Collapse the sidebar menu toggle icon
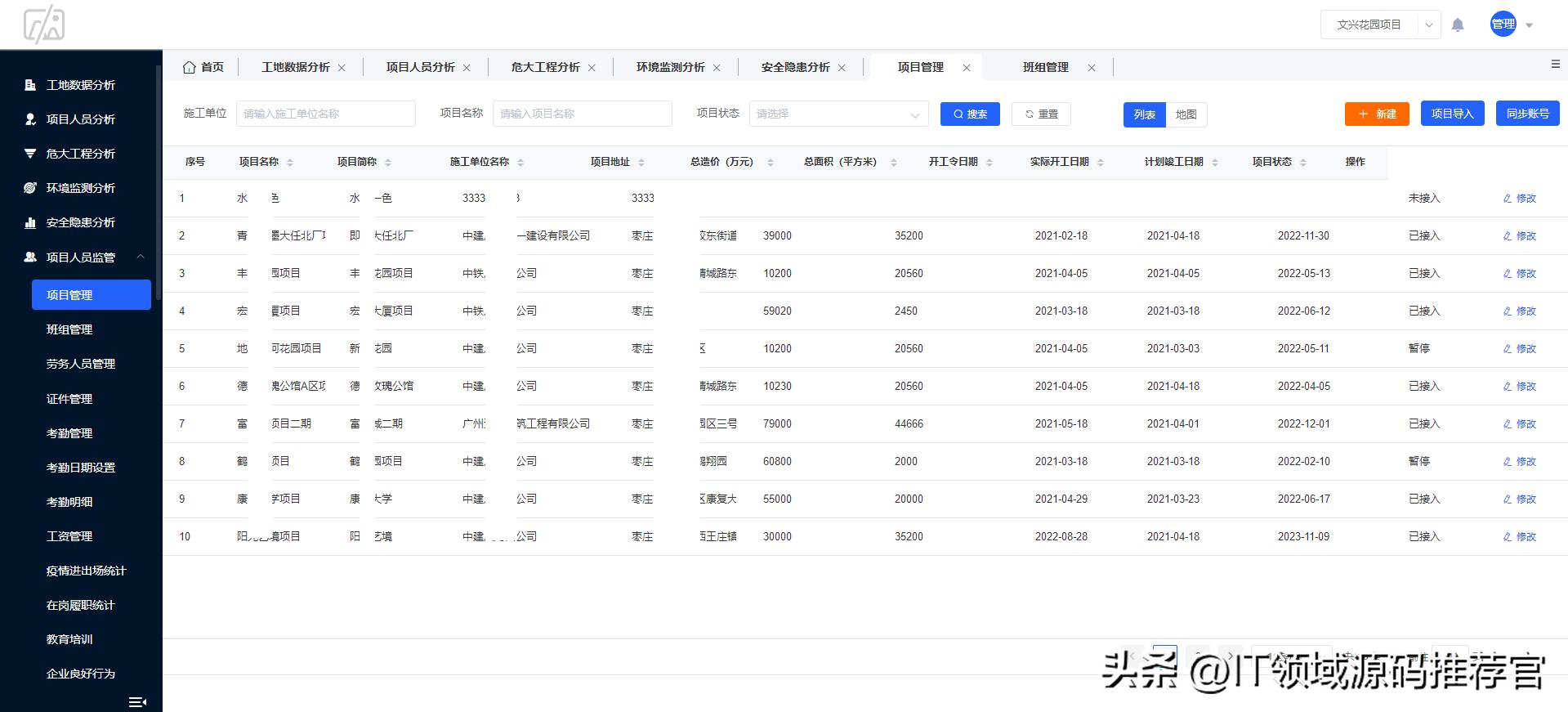This screenshot has height=712, width=1568. click(137, 701)
